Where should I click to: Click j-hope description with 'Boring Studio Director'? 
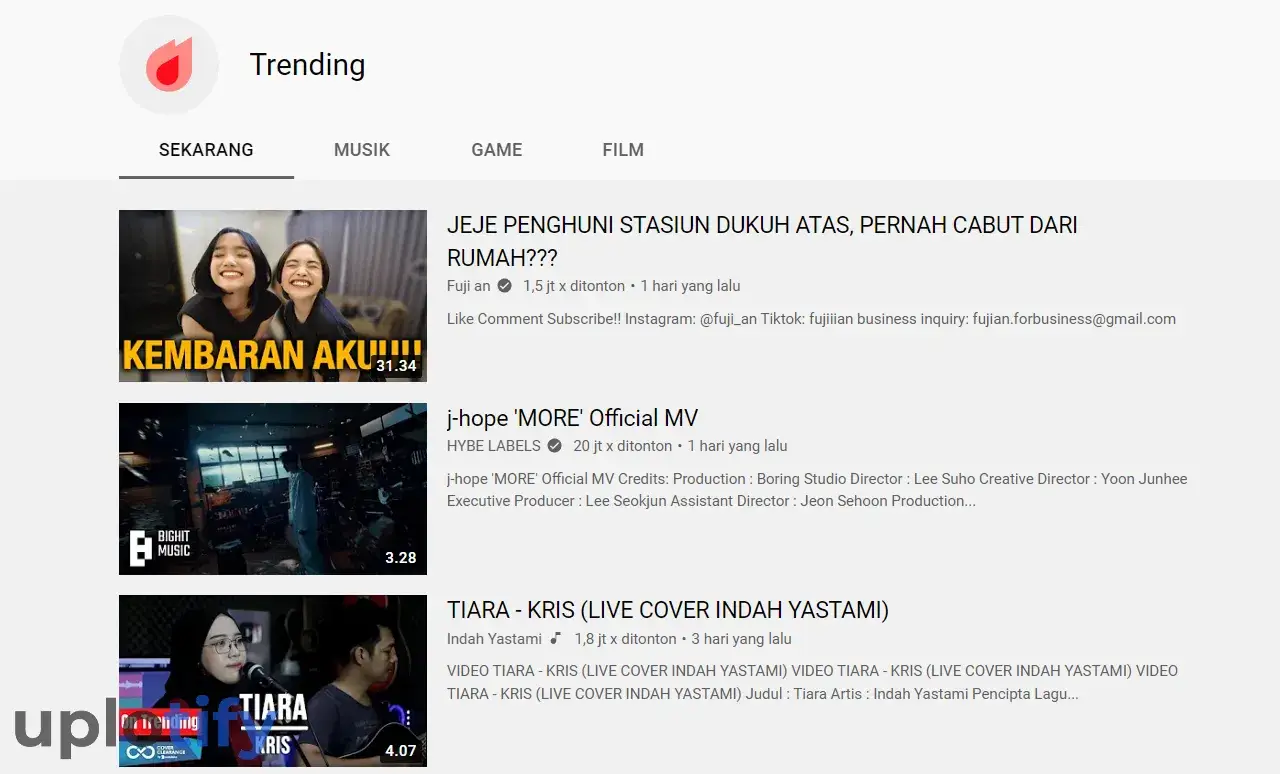coord(817,490)
